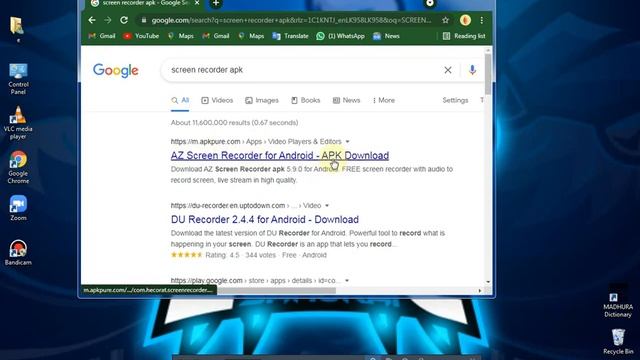Click the apkpure.com breadcrumb URL text

pyautogui.click(x=205, y=142)
